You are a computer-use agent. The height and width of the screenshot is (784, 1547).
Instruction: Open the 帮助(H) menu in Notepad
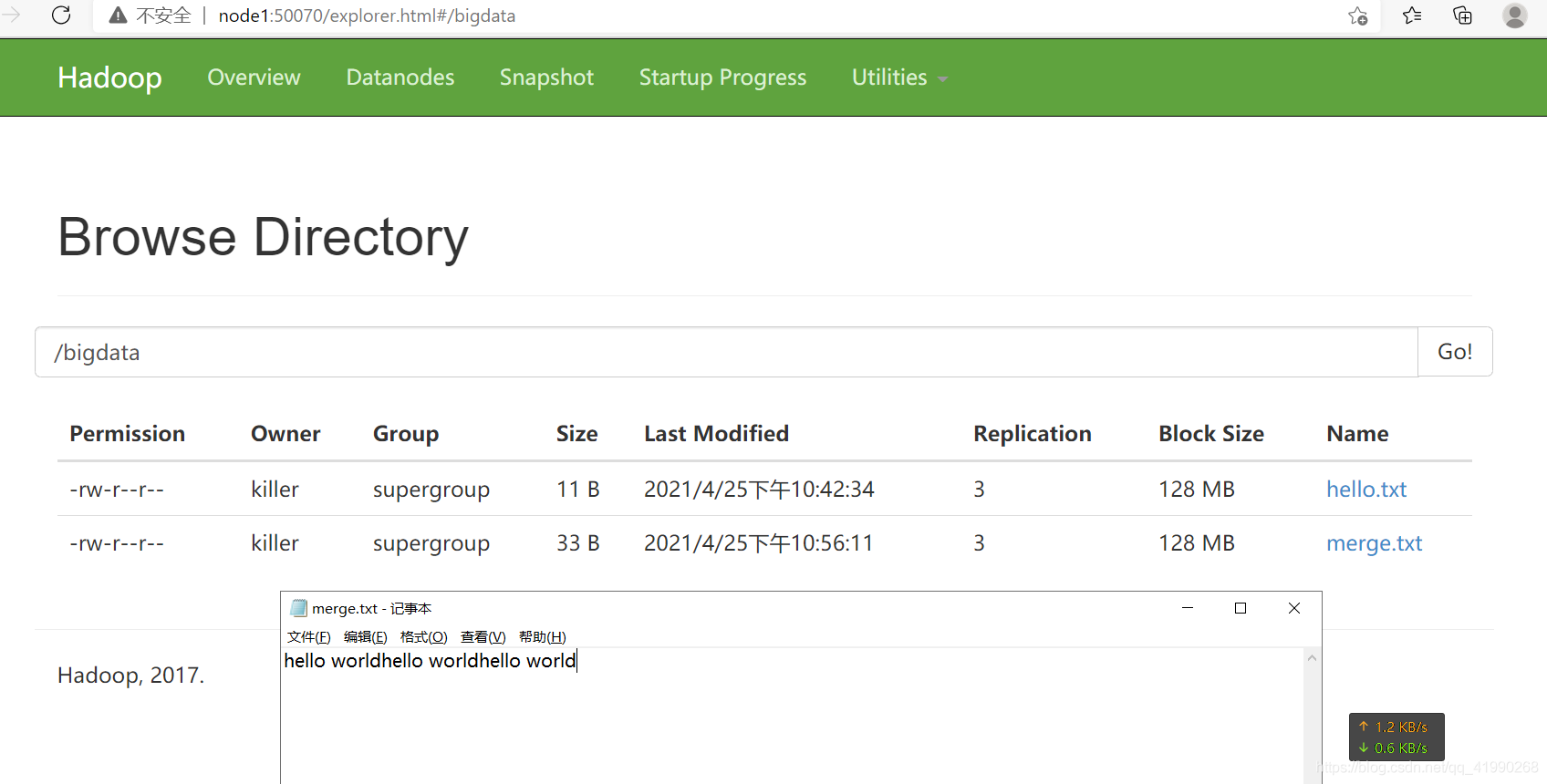543,636
